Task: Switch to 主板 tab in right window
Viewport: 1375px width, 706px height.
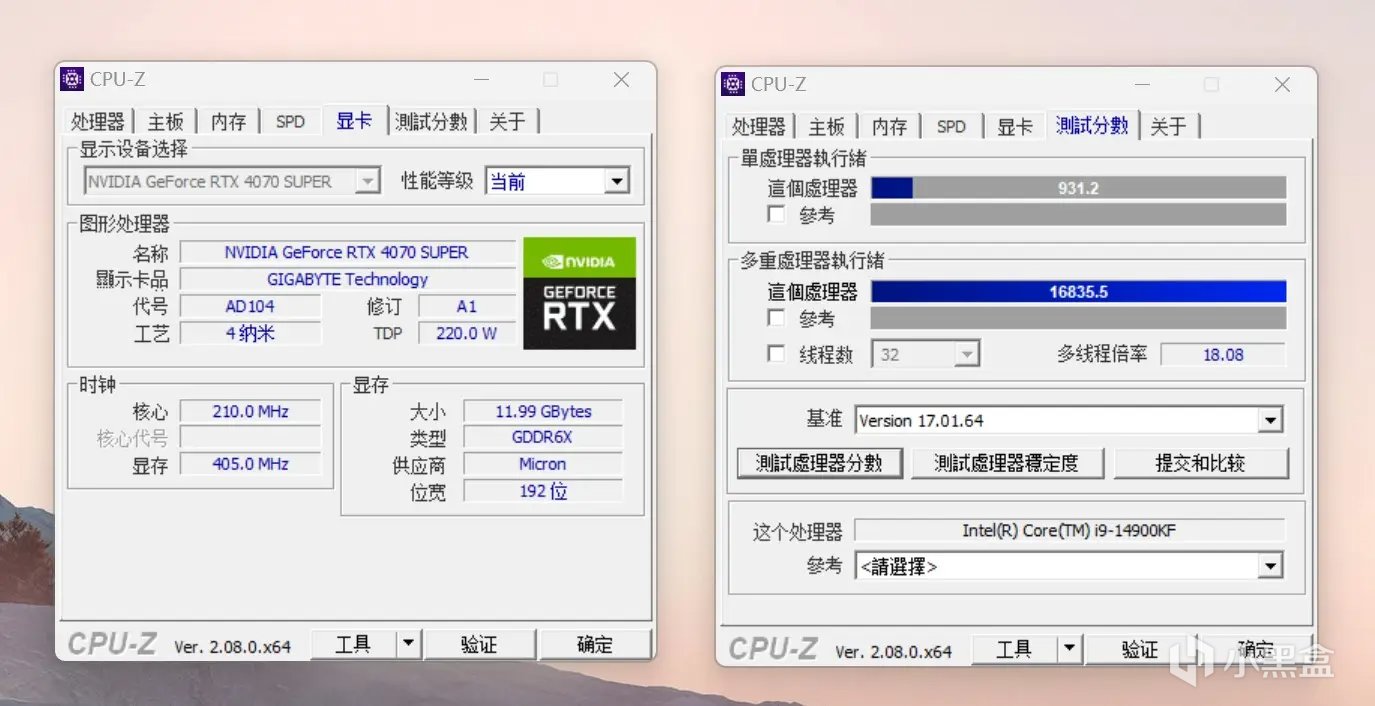Action: 827,126
